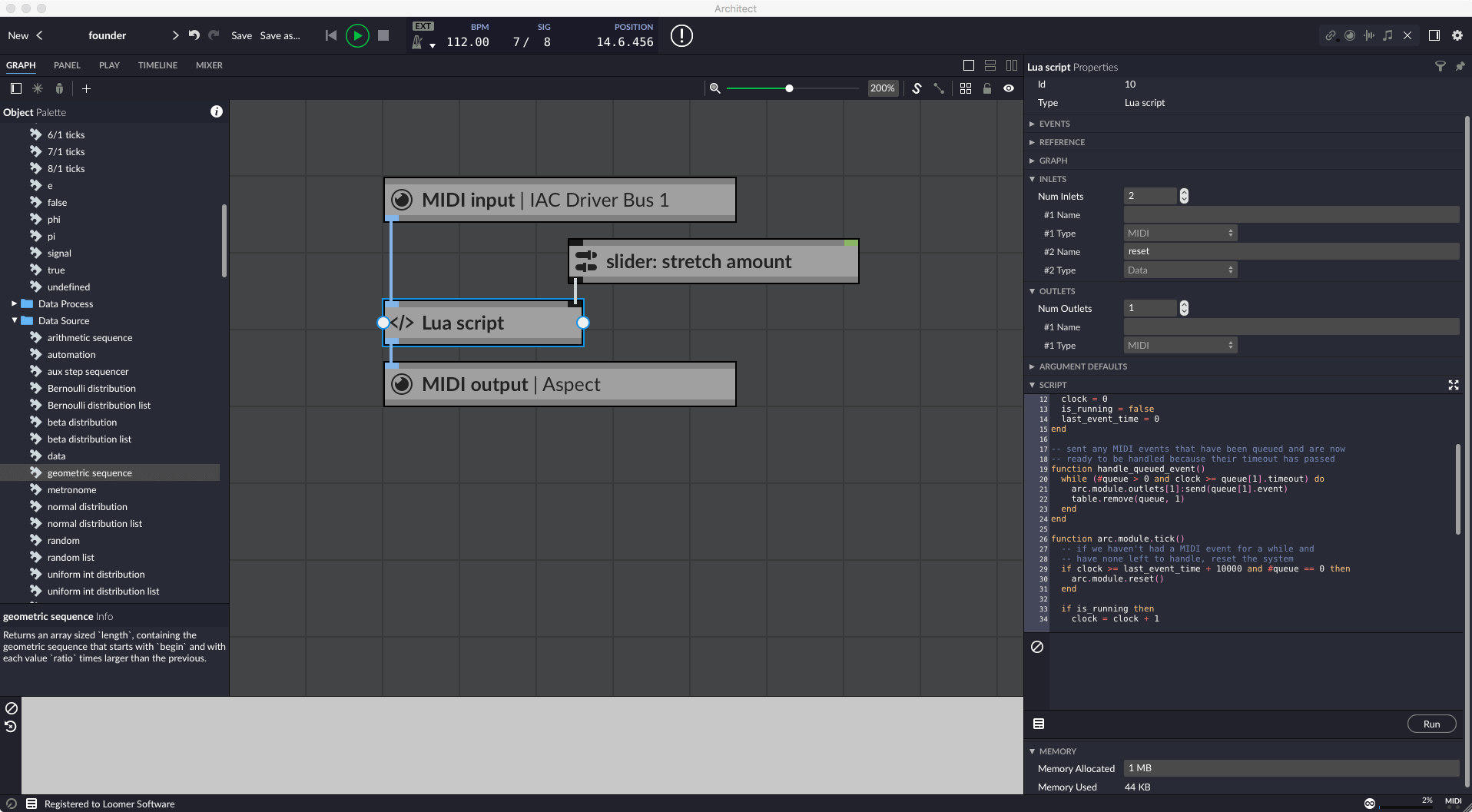Open the metronome dropdown arrow

tap(433, 45)
